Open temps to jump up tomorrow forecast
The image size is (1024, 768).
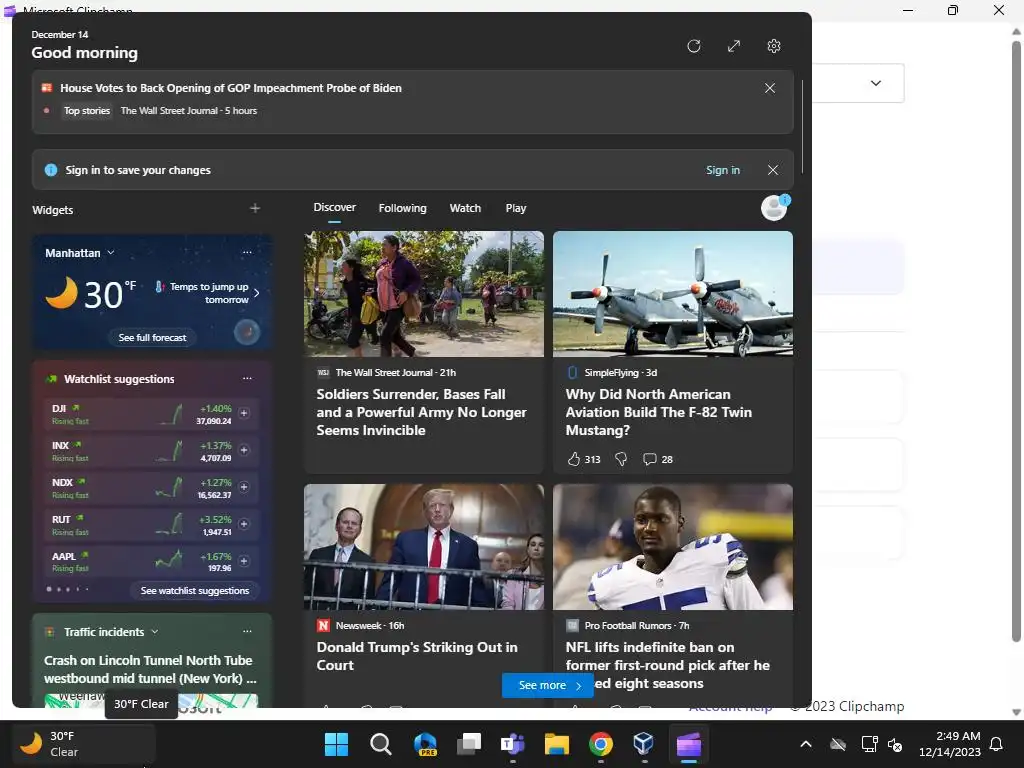coord(207,293)
